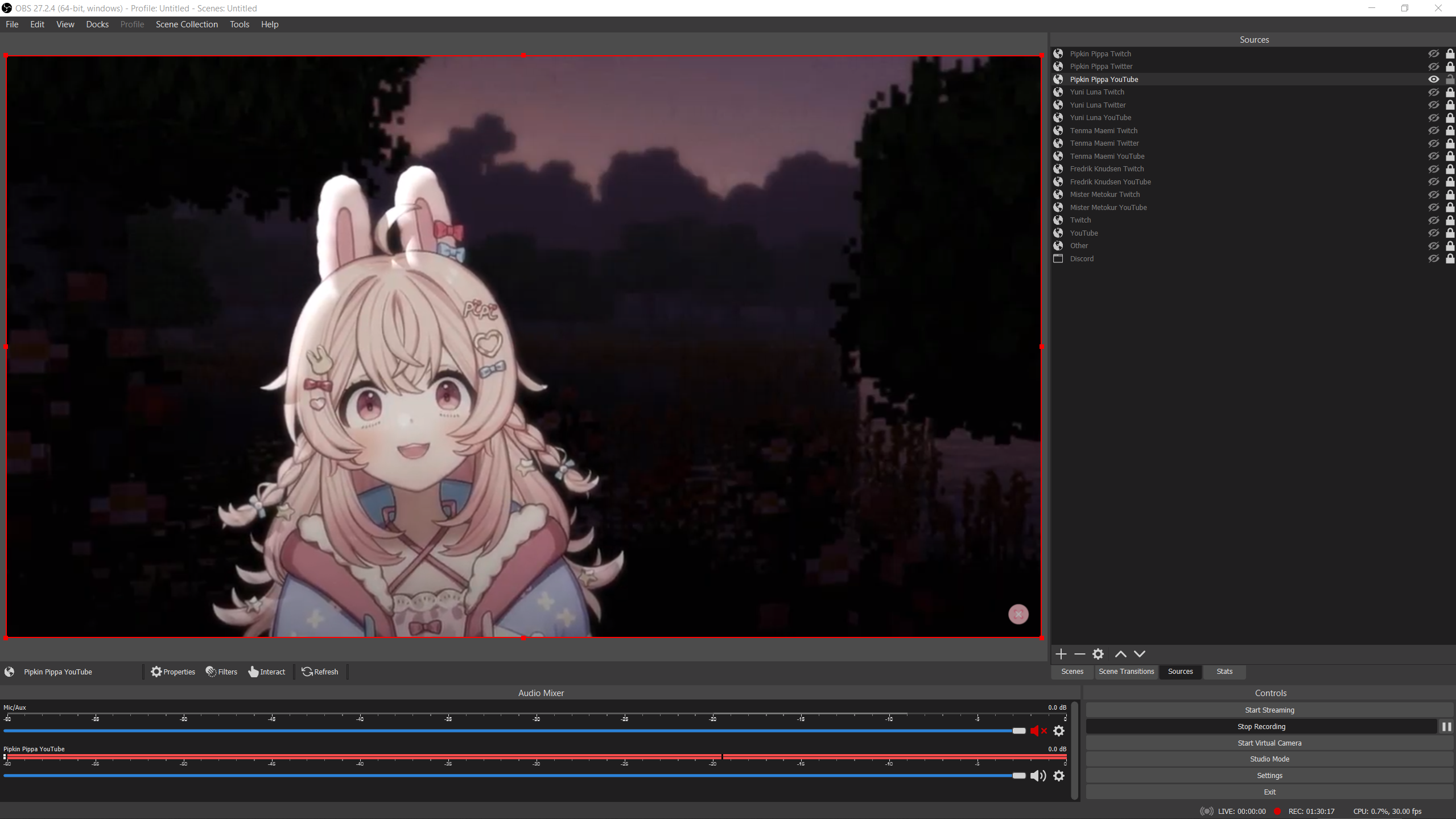The image size is (1456, 819).
Task: Select the YouTube source row
Action: pyautogui.click(x=1253, y=233)
